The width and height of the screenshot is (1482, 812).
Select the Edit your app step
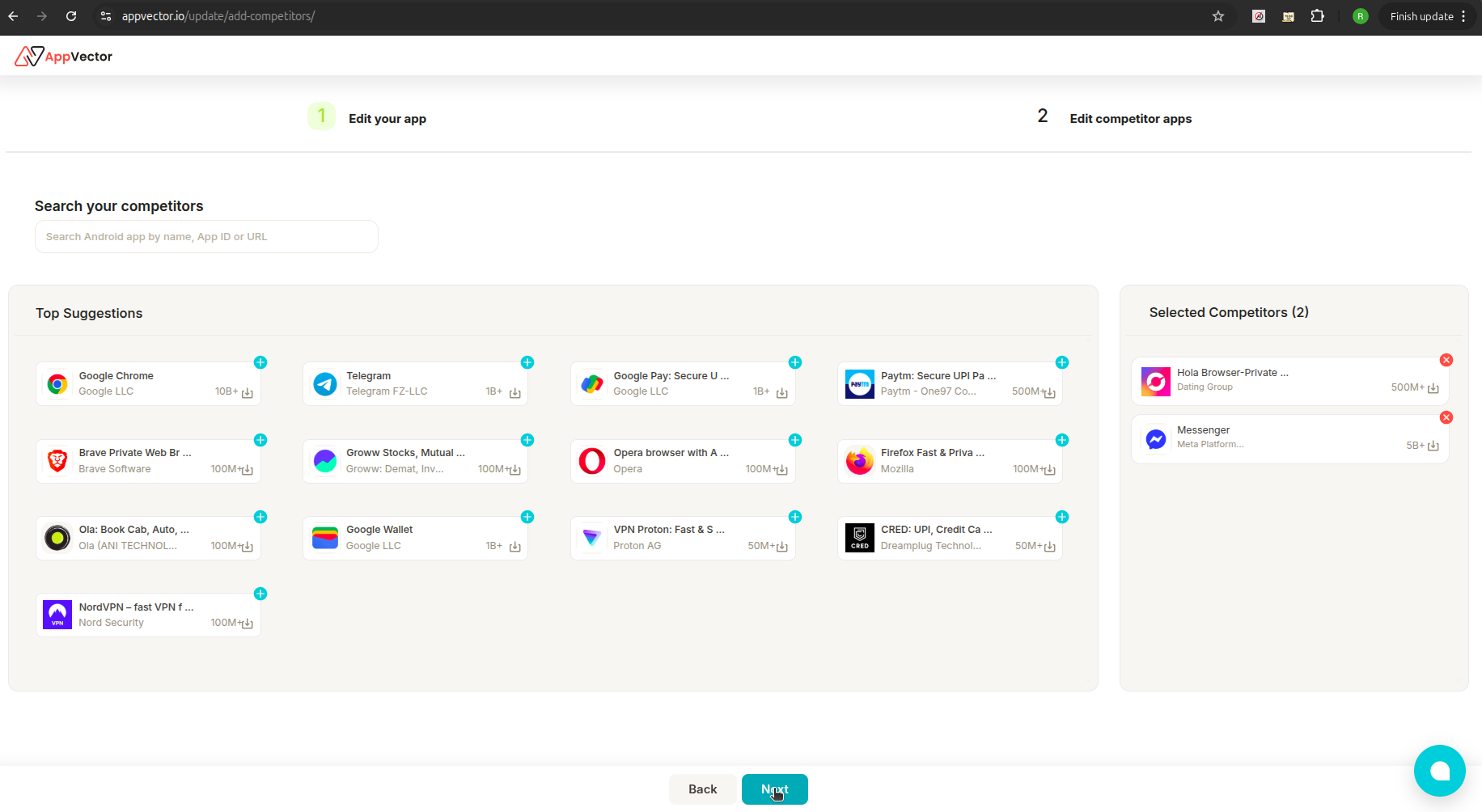pyautogui.click(x=387, y=118)
